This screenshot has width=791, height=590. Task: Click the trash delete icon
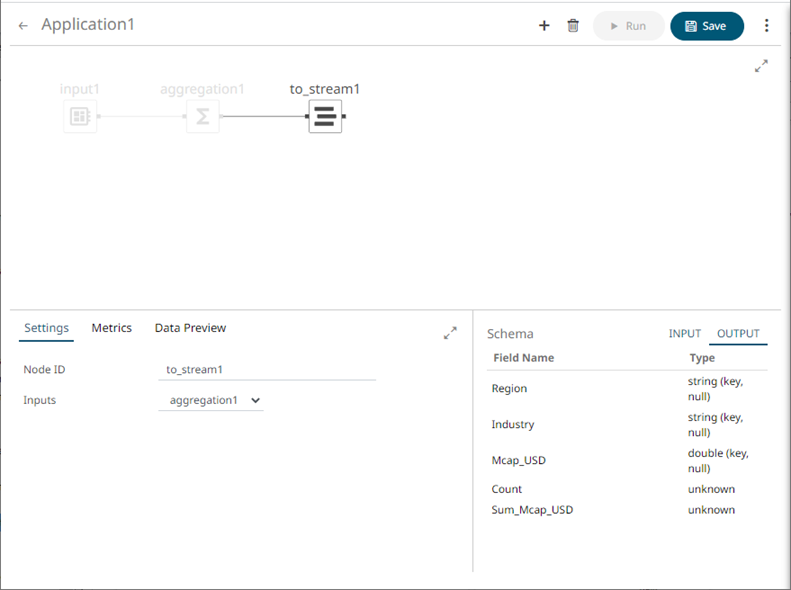tap(573, 26)
